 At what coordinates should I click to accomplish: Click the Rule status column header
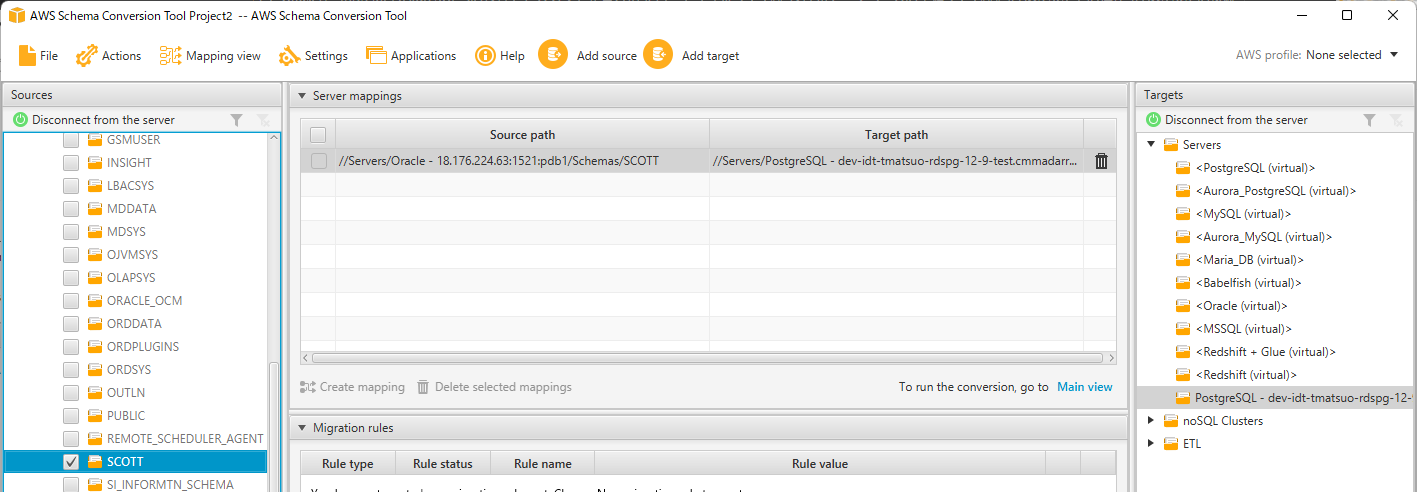click(443, 464)
